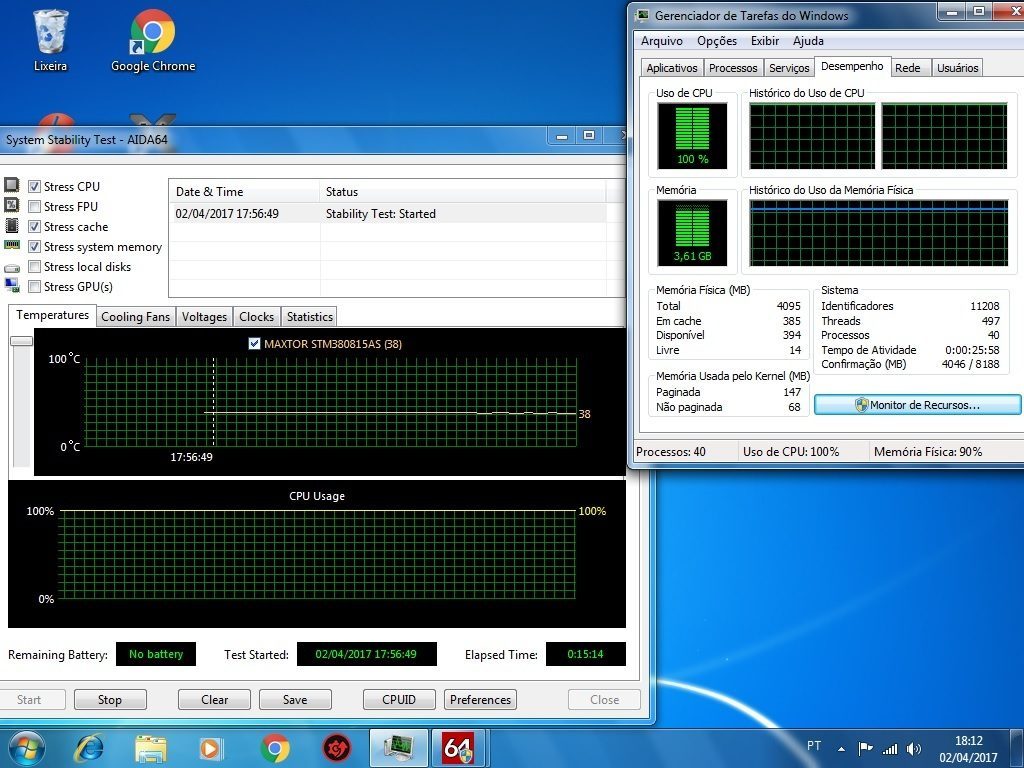1024x768 pixels.
Task: Open Monitor de Recursos button
Action: point(917,405)
